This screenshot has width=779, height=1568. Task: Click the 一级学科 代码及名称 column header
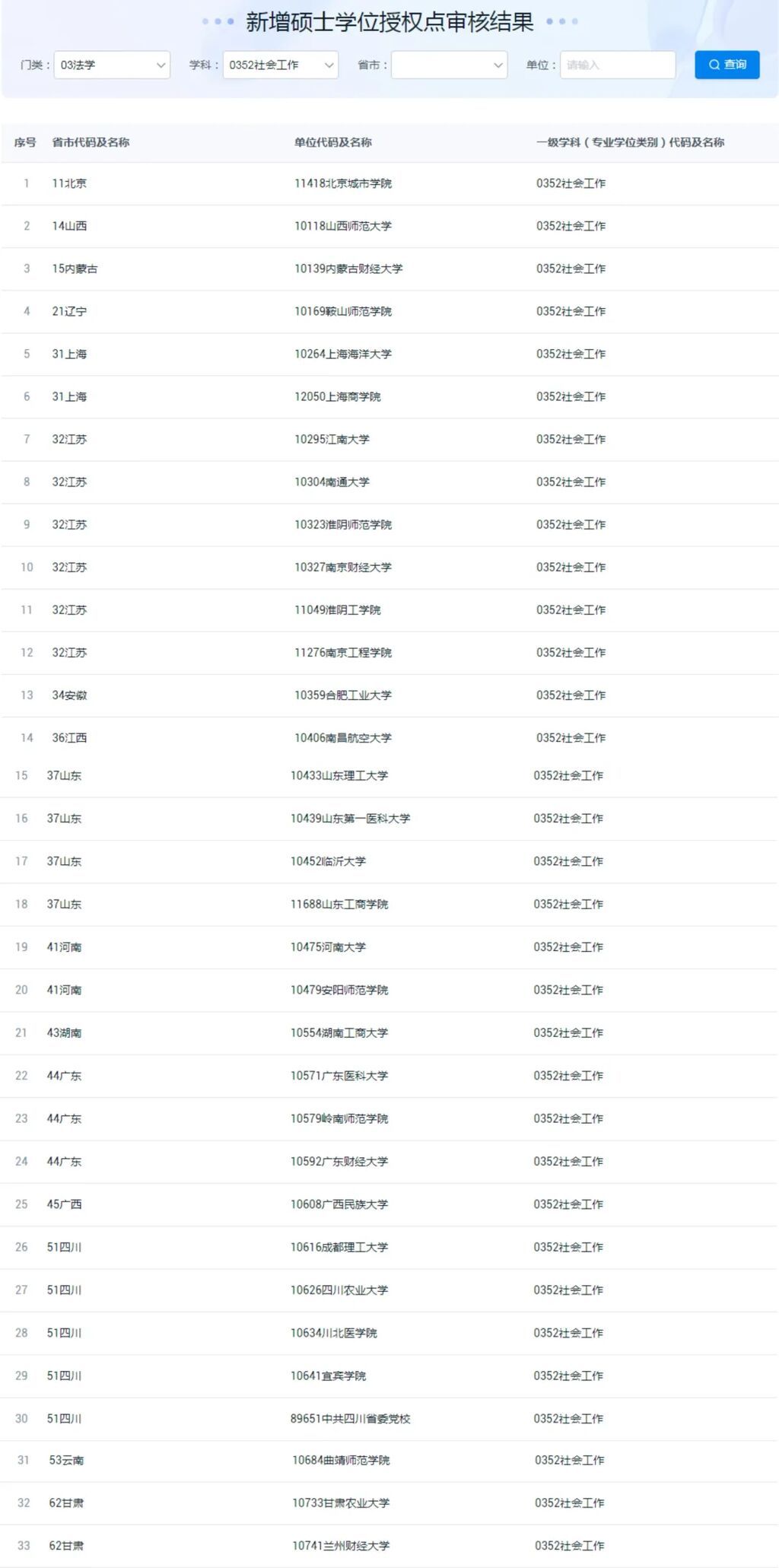pyautogui.click(x=630, y=142)
